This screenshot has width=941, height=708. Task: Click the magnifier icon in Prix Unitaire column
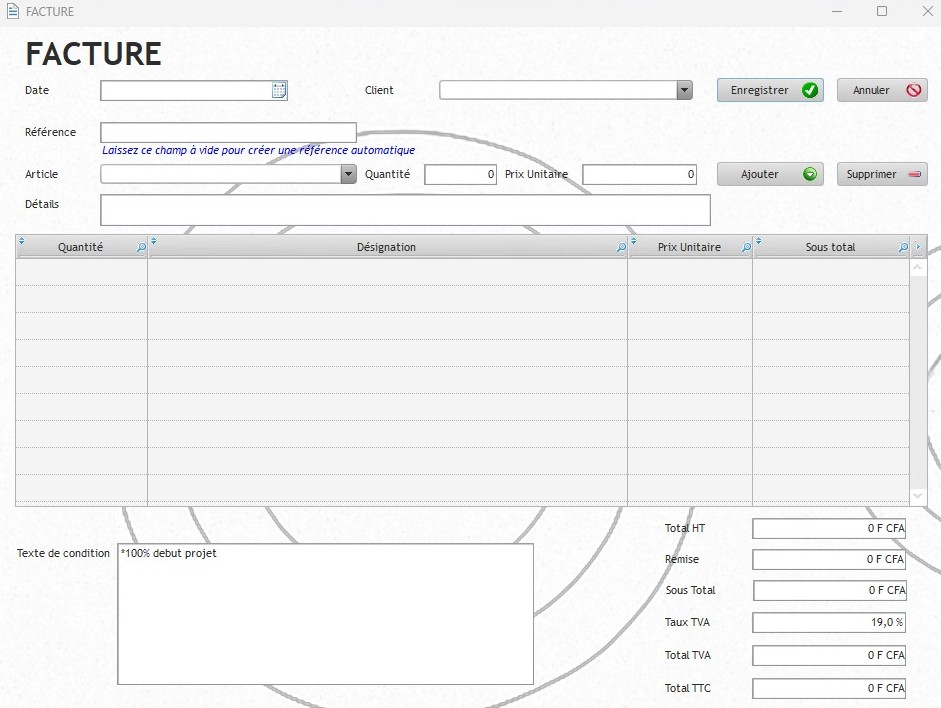point(746,248)
